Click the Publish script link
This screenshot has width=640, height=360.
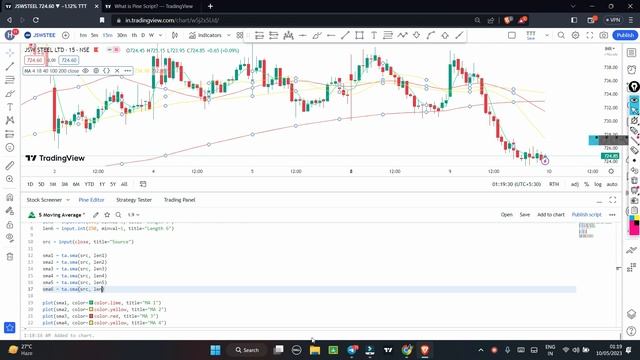point(587,215)
